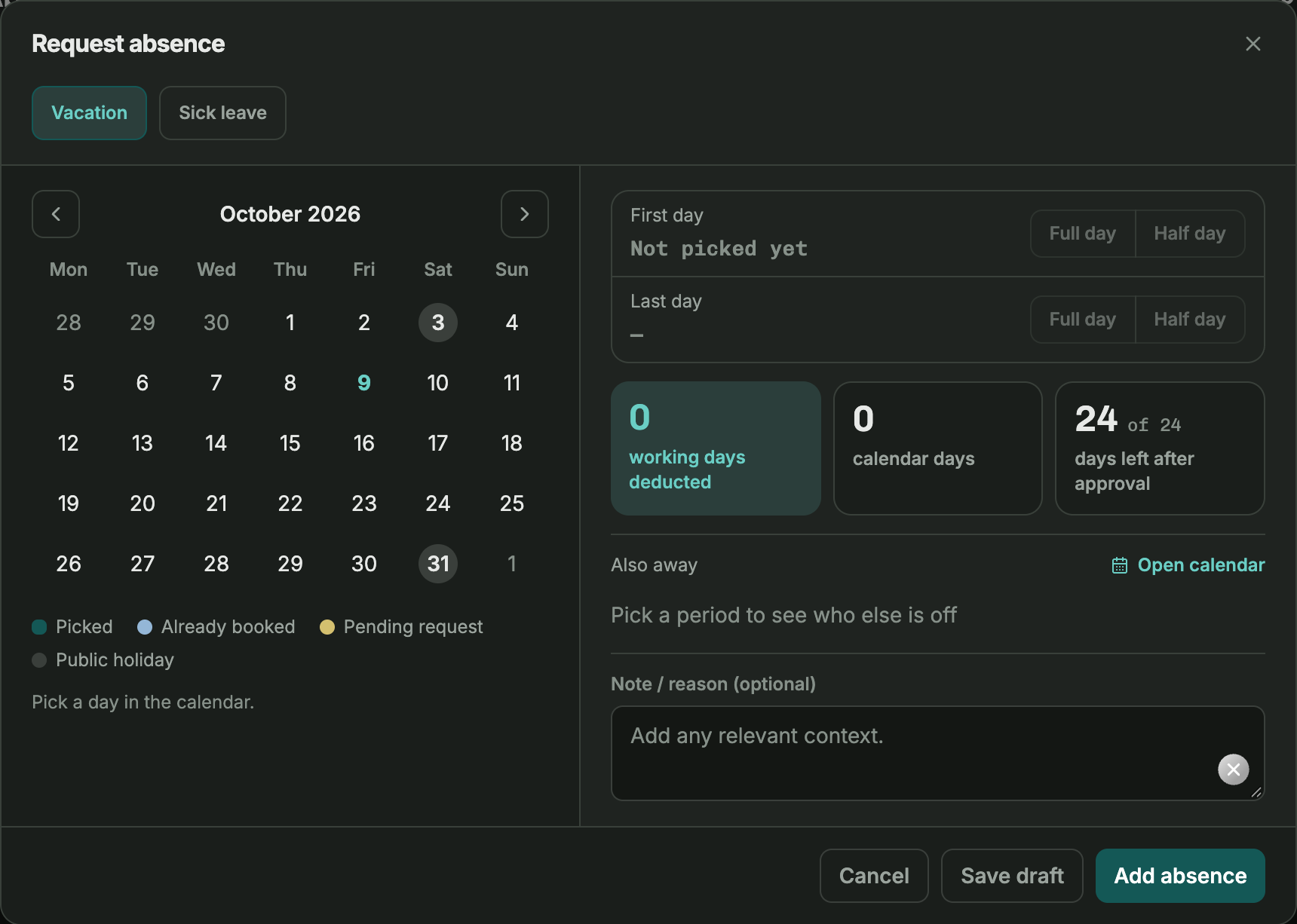Select Friday October 16
Viewport: 1297px width, 924px height.
[x=364, y=443]
